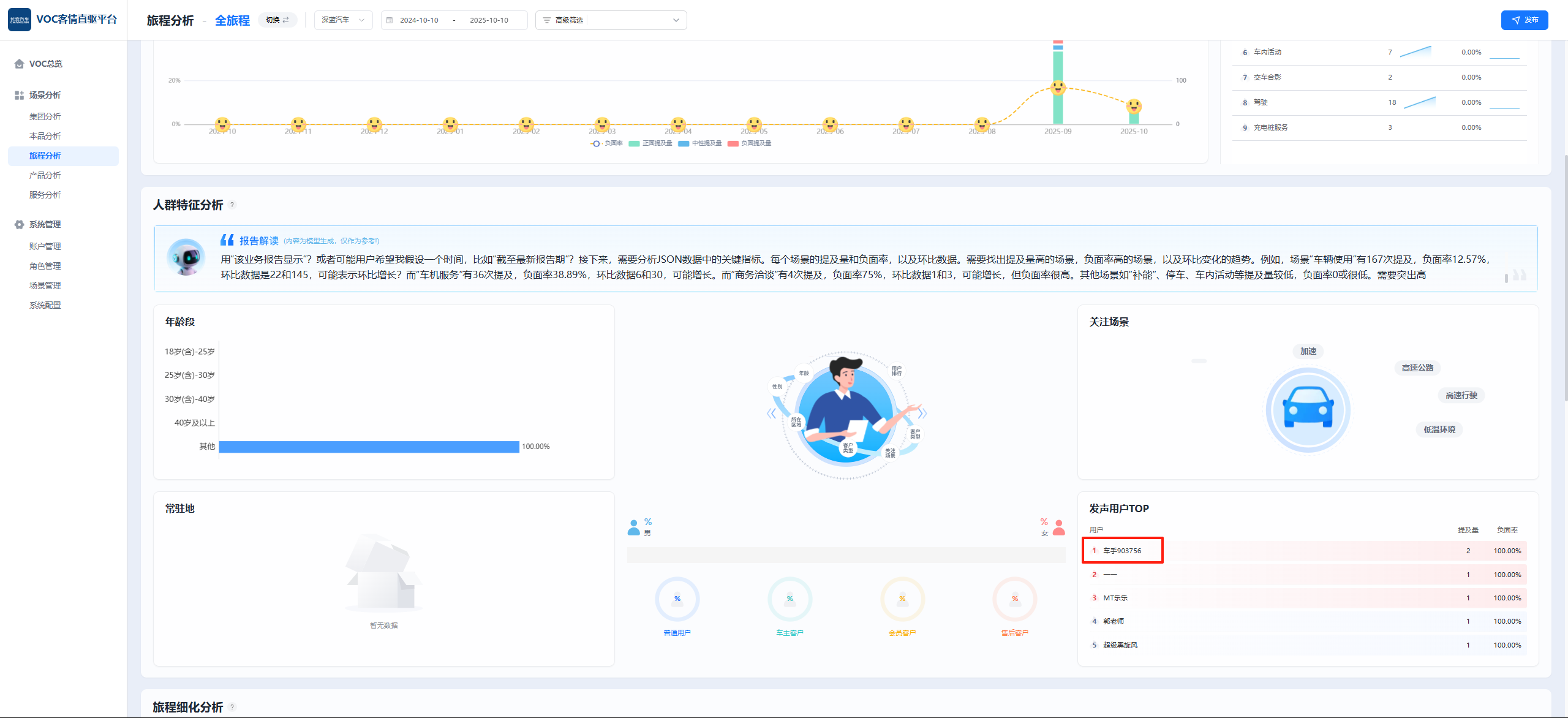1568x718 pixels.
Task: Expand the 高级筛选 filter dropdown
Action: pos(611,20)
